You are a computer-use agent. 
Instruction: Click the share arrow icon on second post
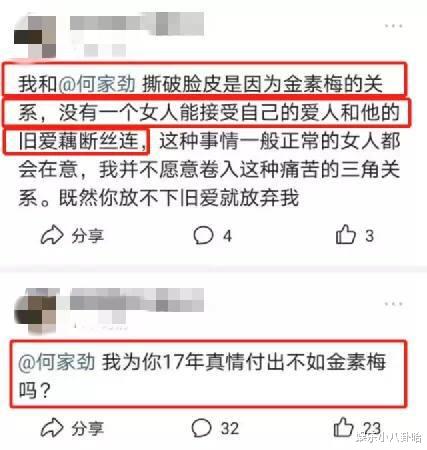[52, 428]
